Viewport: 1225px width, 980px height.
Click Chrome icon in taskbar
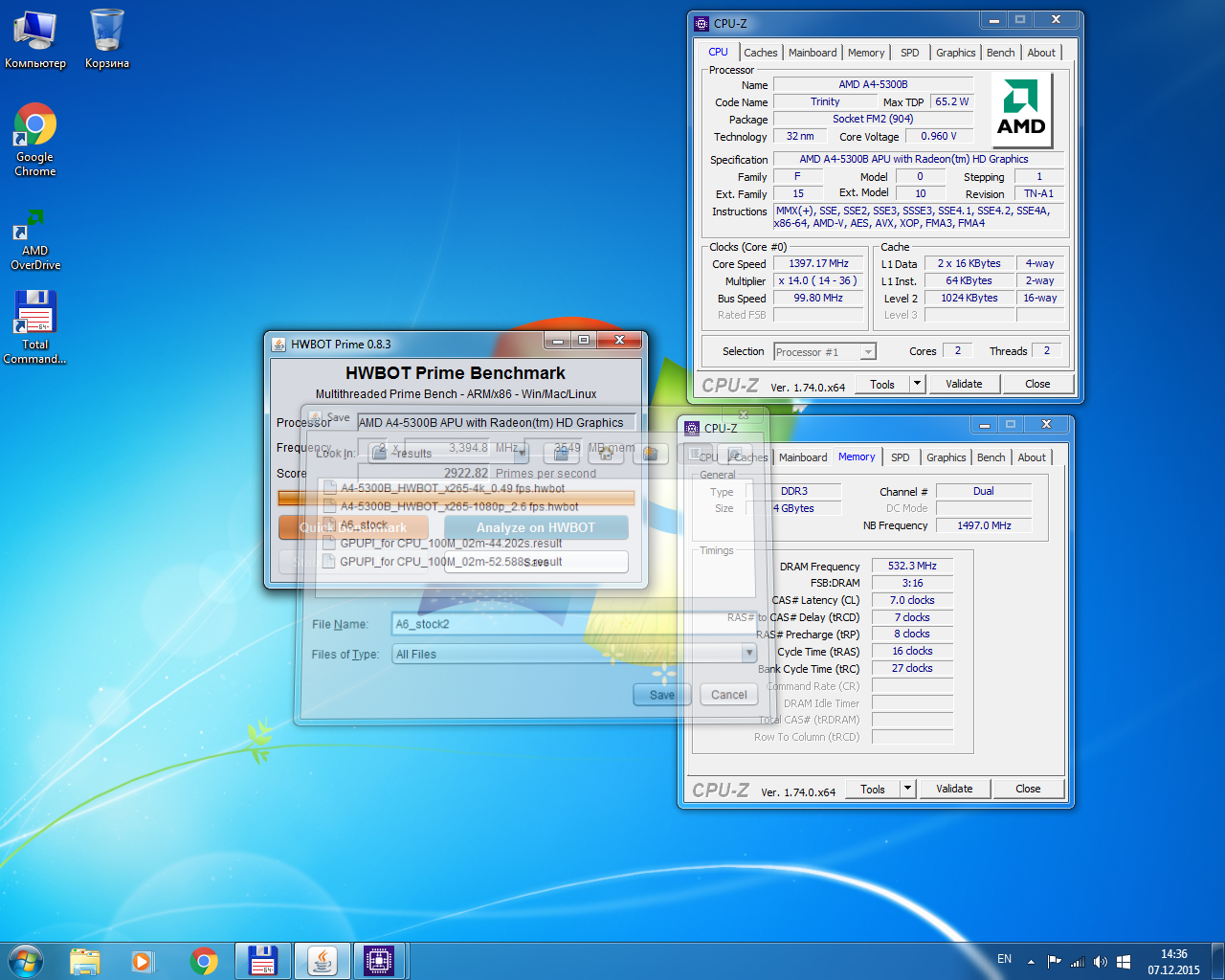point(203,961)
